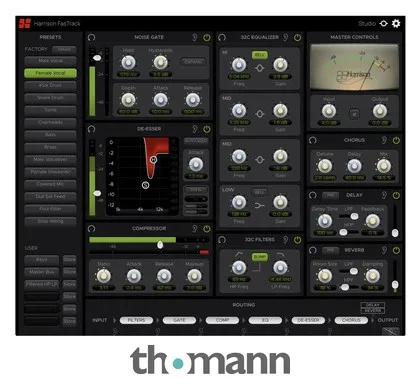Toggle the 32C Filters power button
This screenshot has width=420, height=384.
pos(297,240)
